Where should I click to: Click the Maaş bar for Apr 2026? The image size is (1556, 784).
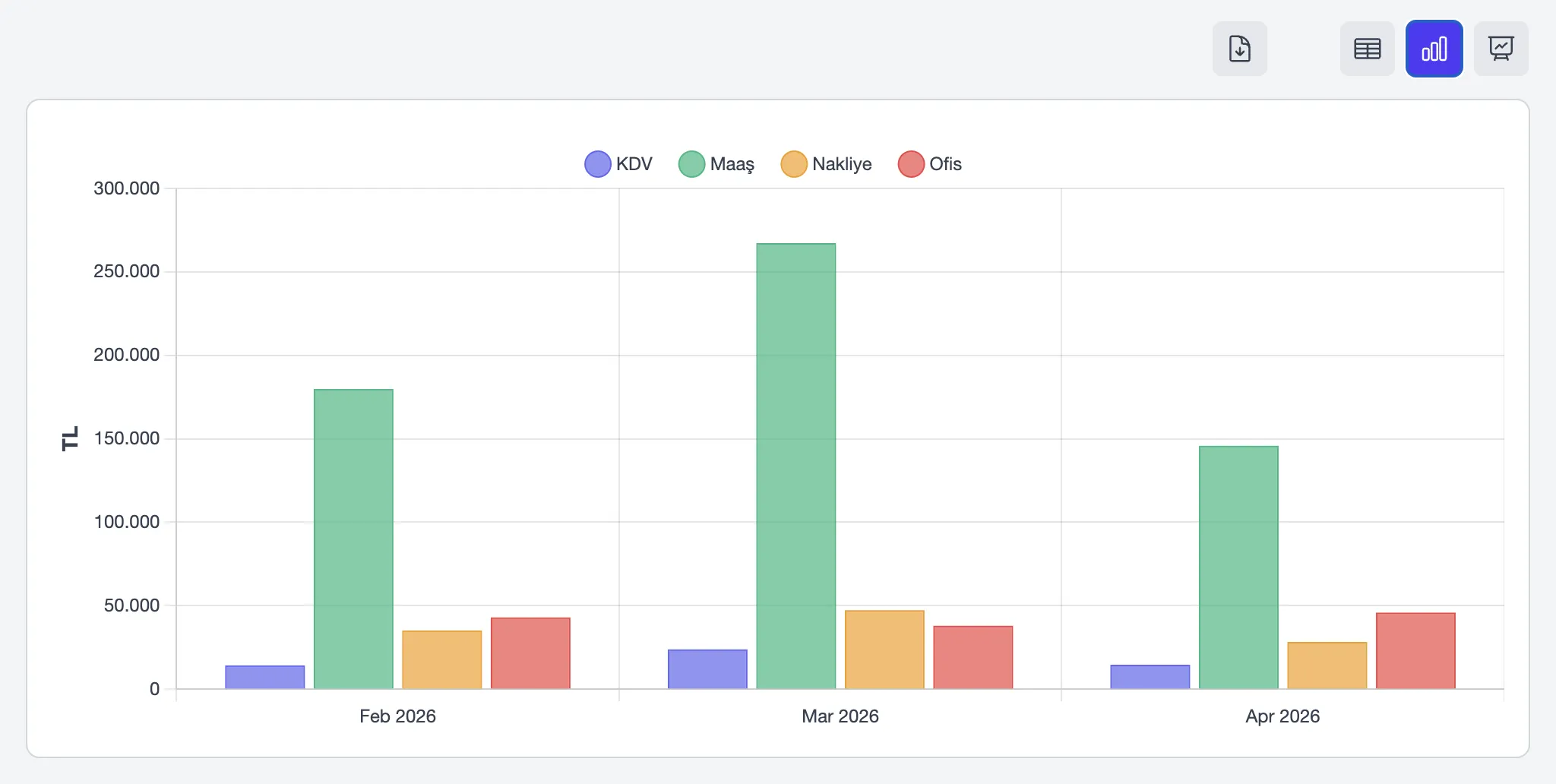1238,567
